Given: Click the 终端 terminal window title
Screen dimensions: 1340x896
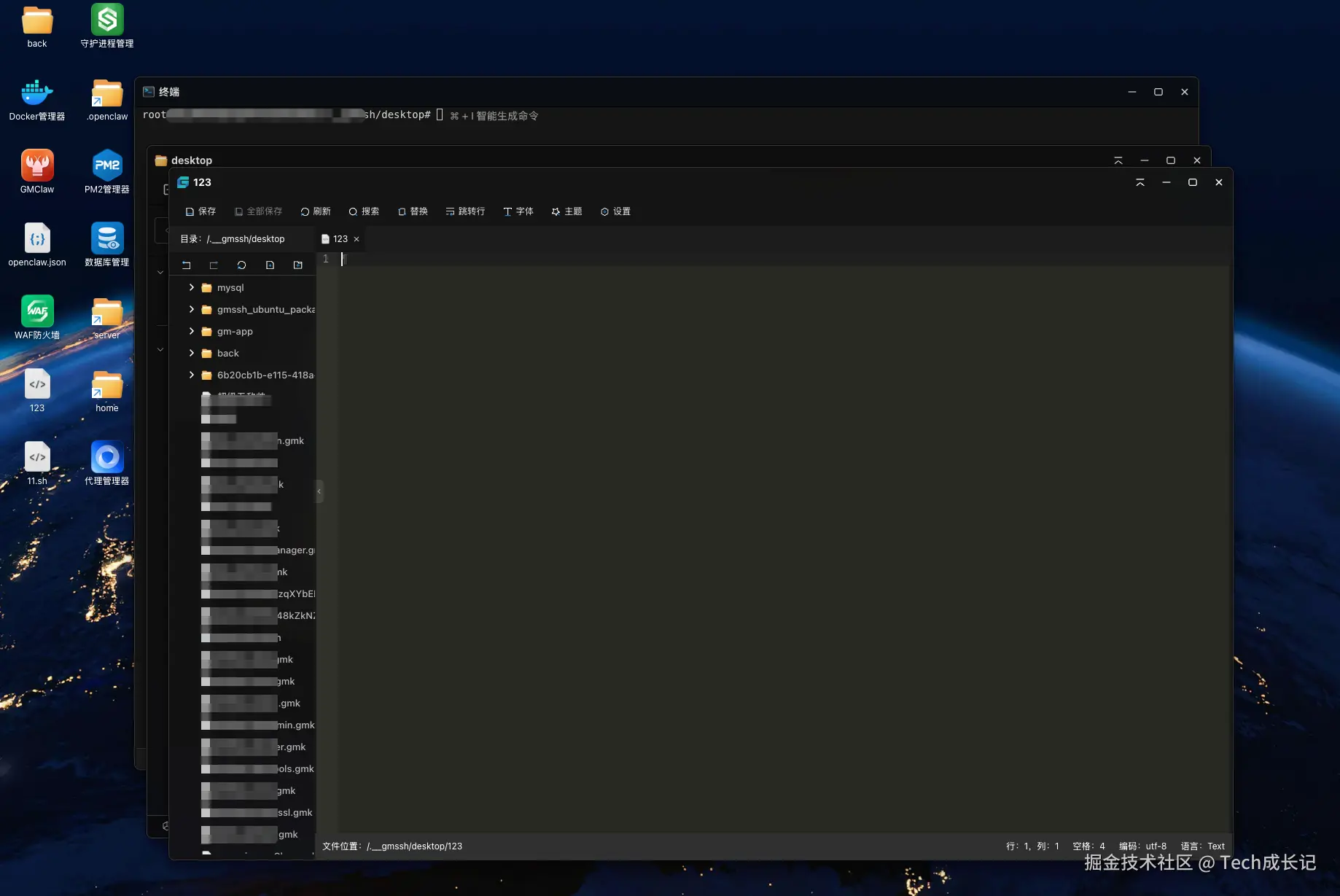Looking at the screenshot, I should (x=169, y=92).
